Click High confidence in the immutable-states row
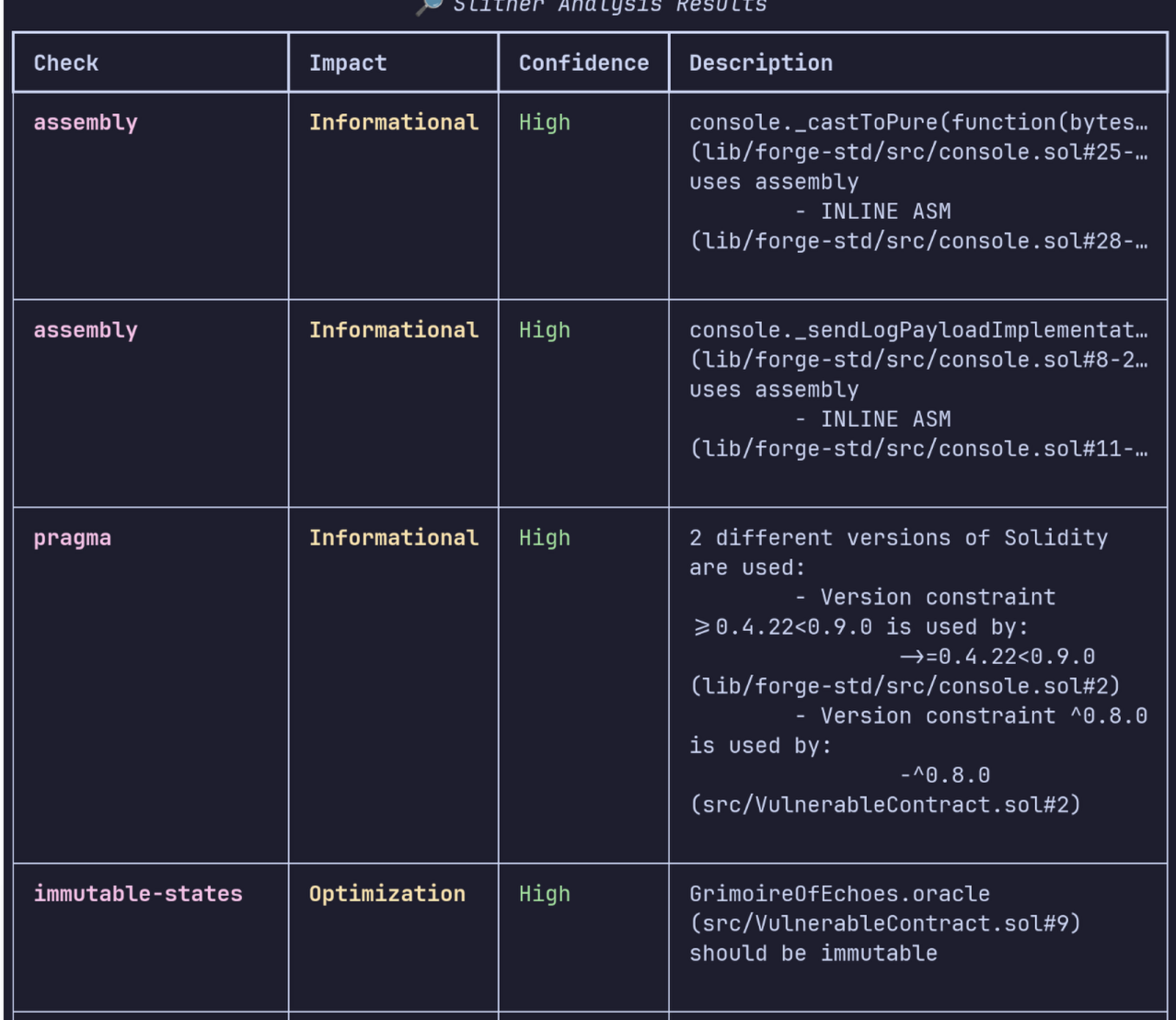The width and height of the screenshot is (1176, 1020). 545,894
